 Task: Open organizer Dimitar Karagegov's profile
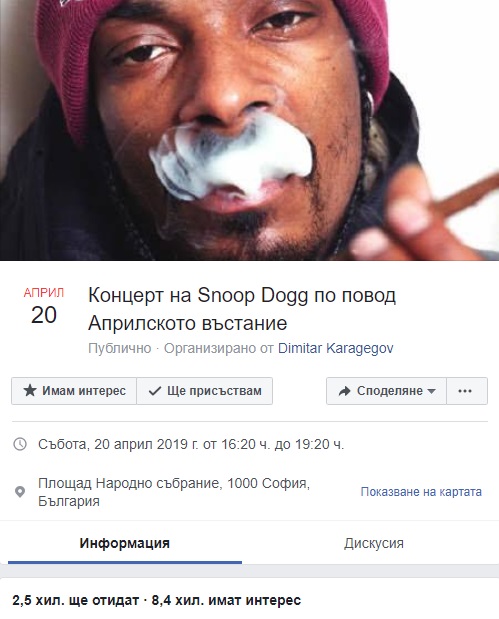336,348
